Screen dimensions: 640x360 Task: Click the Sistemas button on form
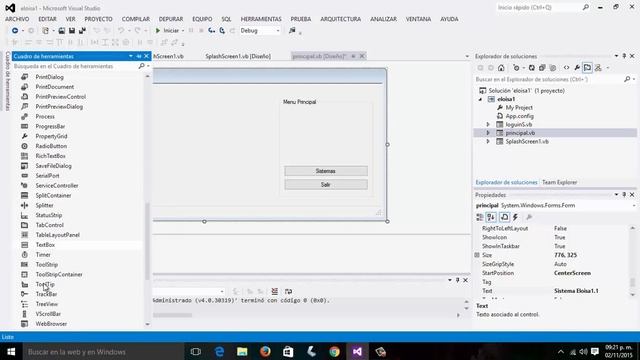point(326,171)
